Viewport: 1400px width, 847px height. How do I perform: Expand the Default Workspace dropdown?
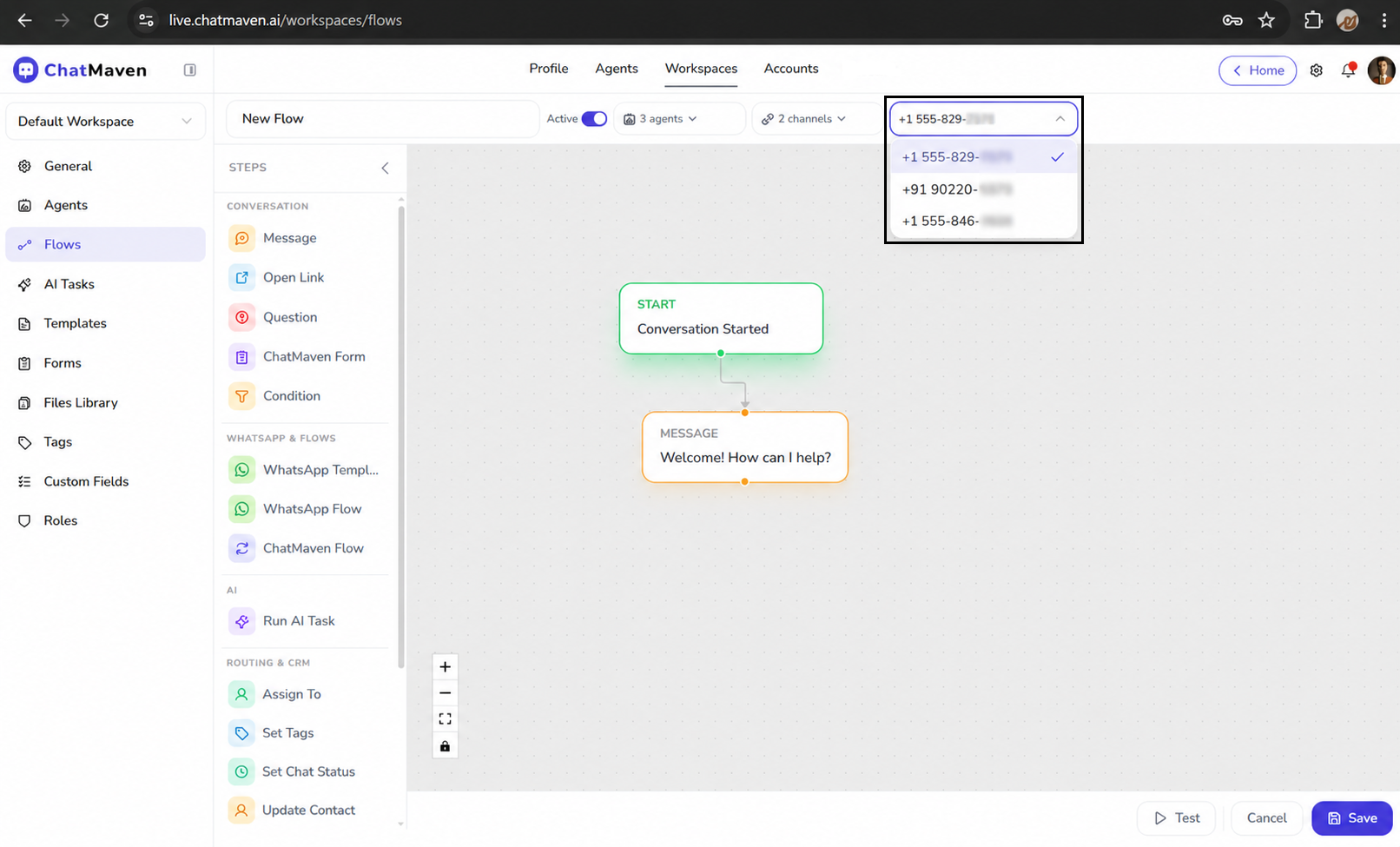tap(106, 122)
